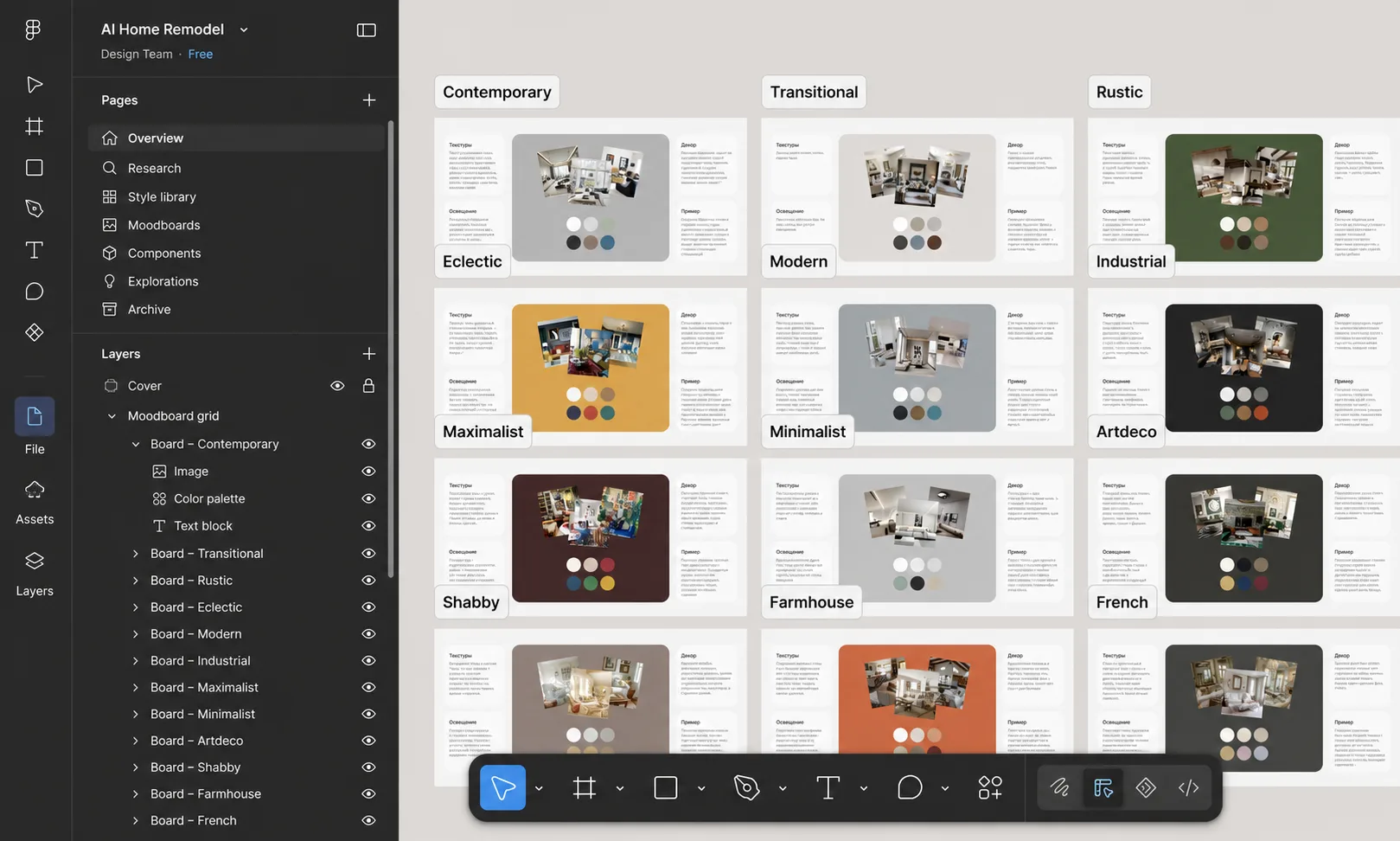Screen dimensions: 1400x841
Task: Switch to Design mode in bottom toolbar
Action: (x=1103, y=787)
